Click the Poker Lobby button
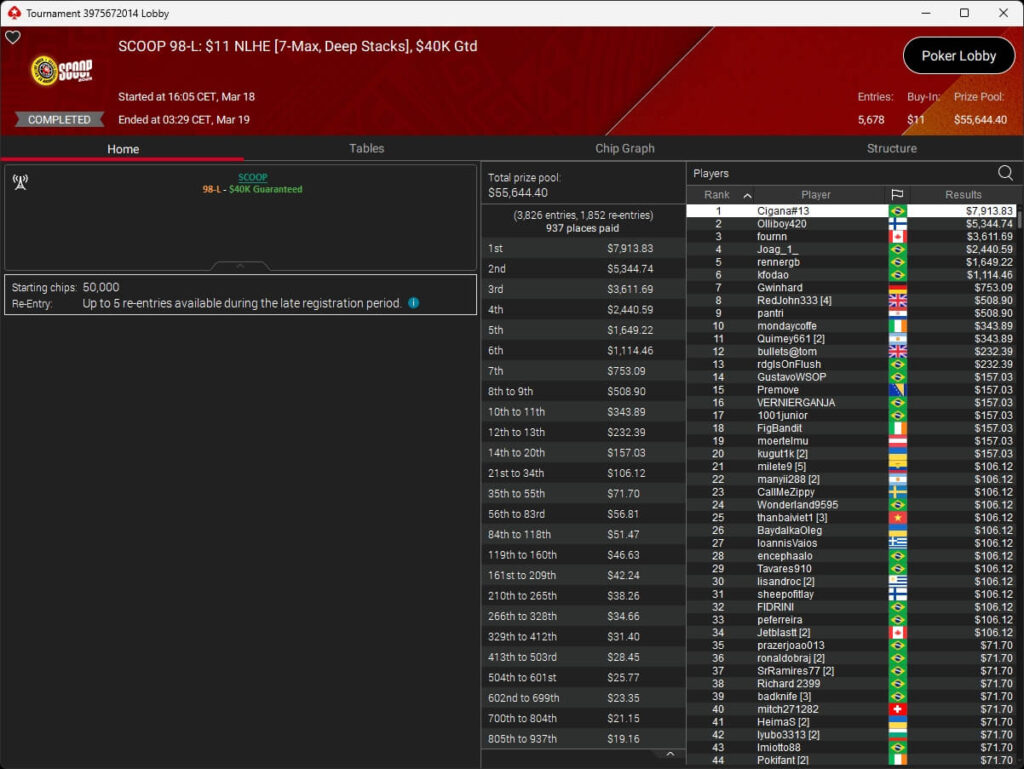Viewport: 1024px width, 769px height. click(958, 56)
